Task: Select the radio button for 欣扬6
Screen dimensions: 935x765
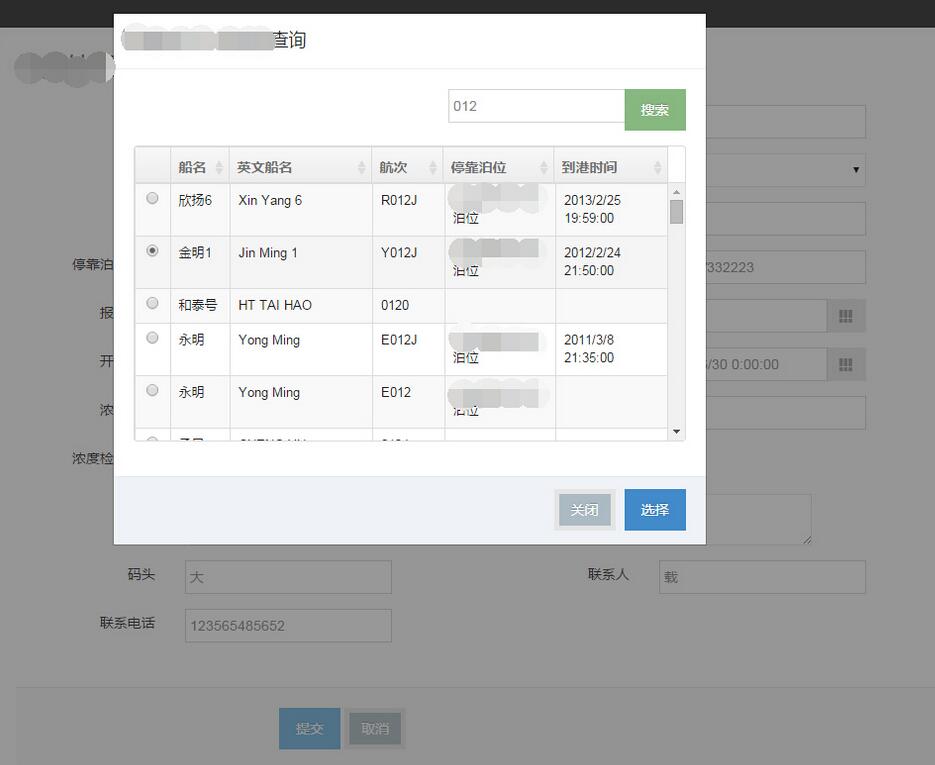Action: tap(152, 199)
